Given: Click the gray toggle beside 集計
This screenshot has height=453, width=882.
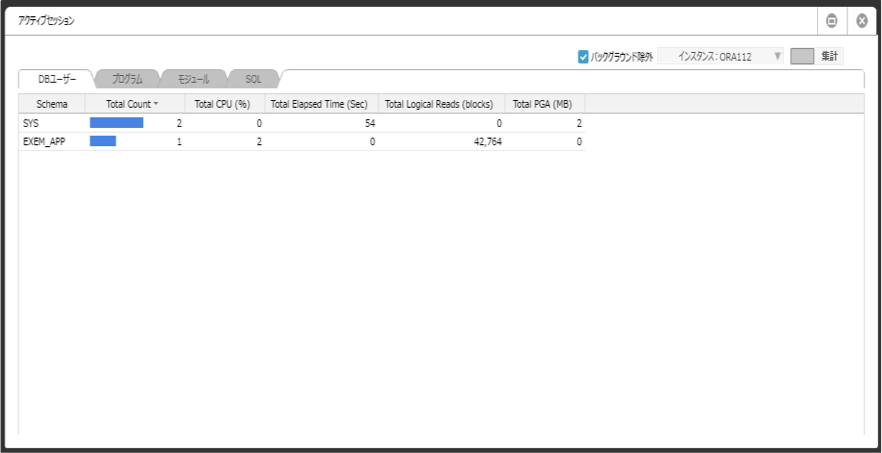Looking at the screenshot, I should point(802,56).
